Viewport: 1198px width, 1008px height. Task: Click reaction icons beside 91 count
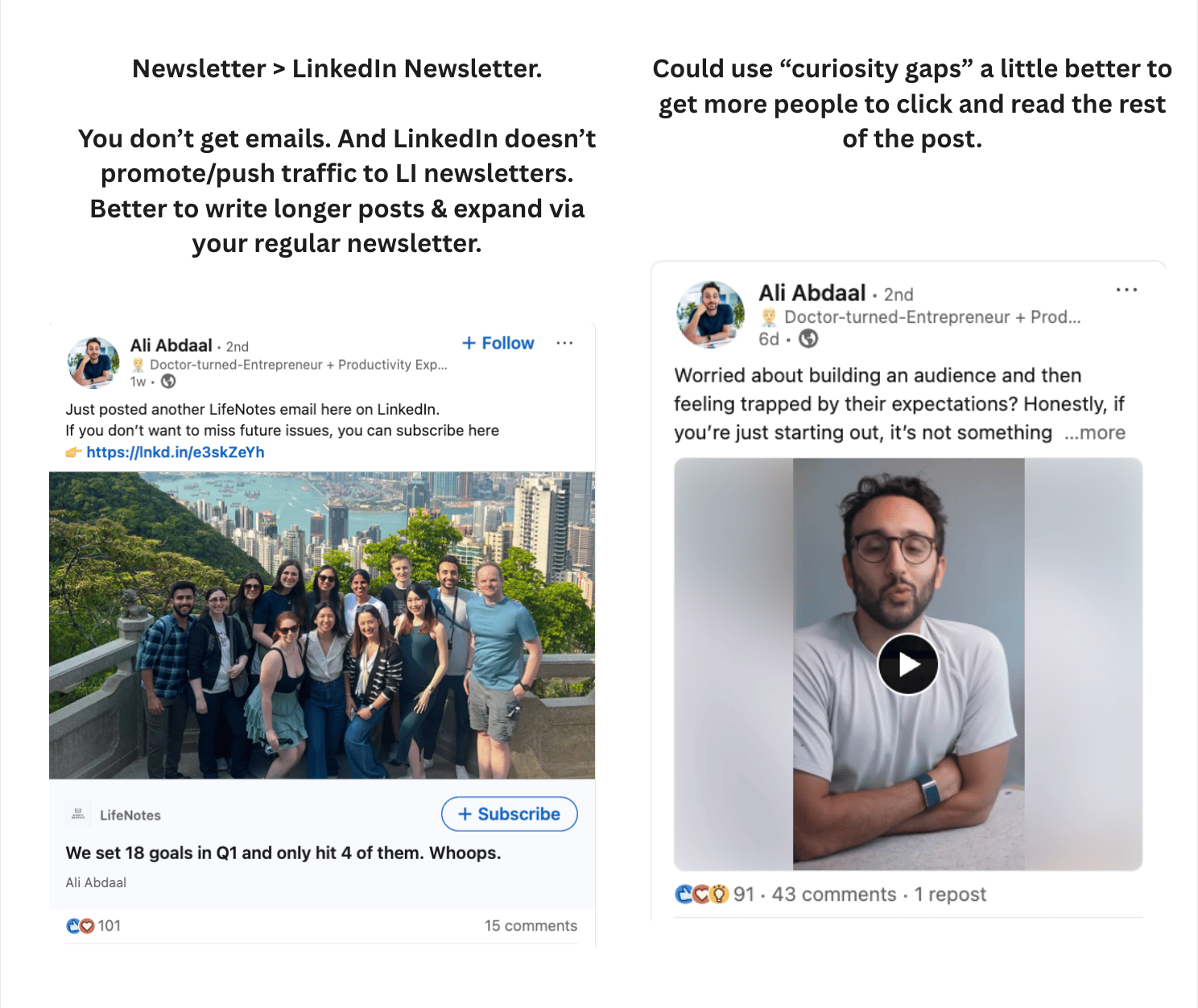click(x=702, y=894)
